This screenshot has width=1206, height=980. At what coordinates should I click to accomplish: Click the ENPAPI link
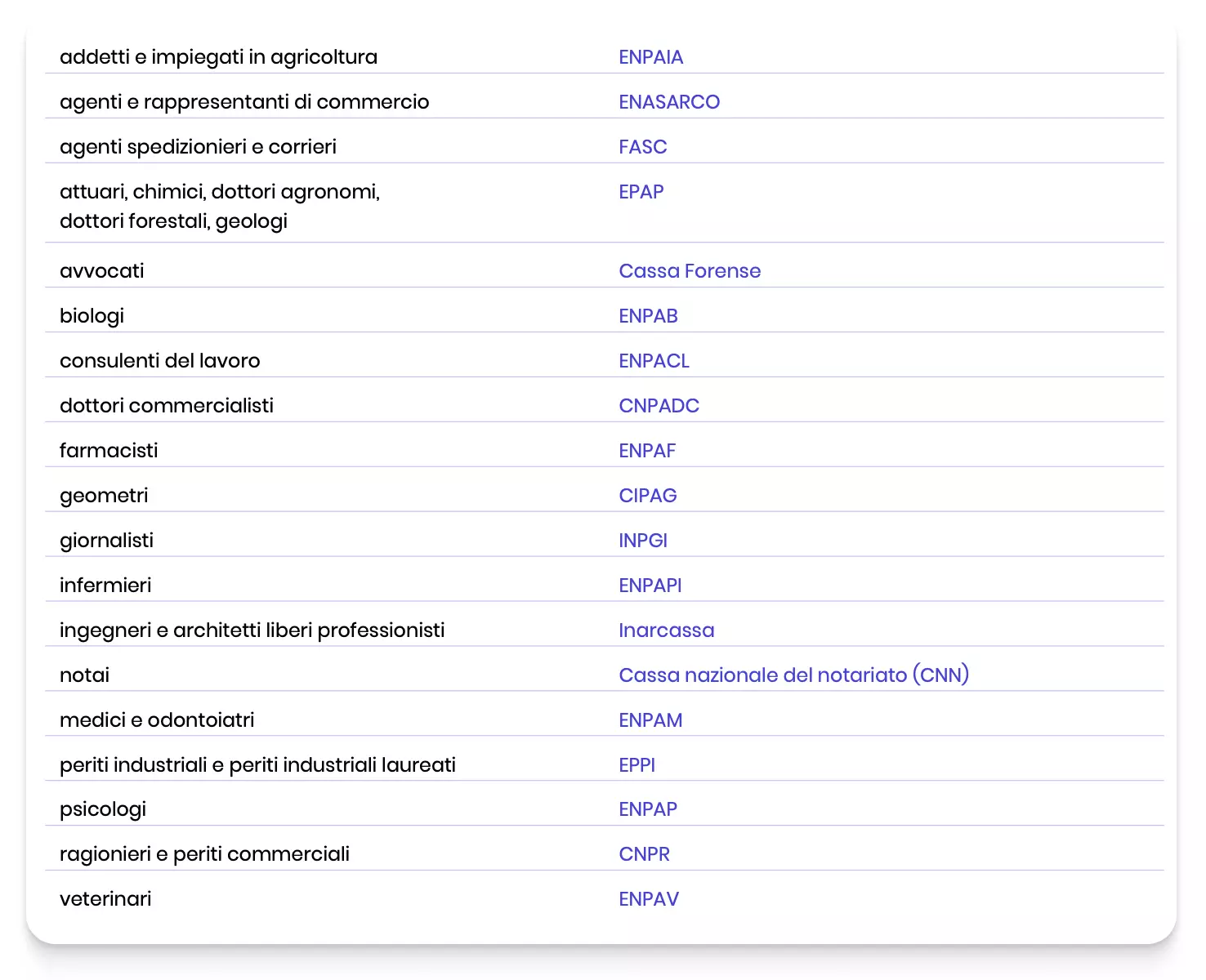650,586
